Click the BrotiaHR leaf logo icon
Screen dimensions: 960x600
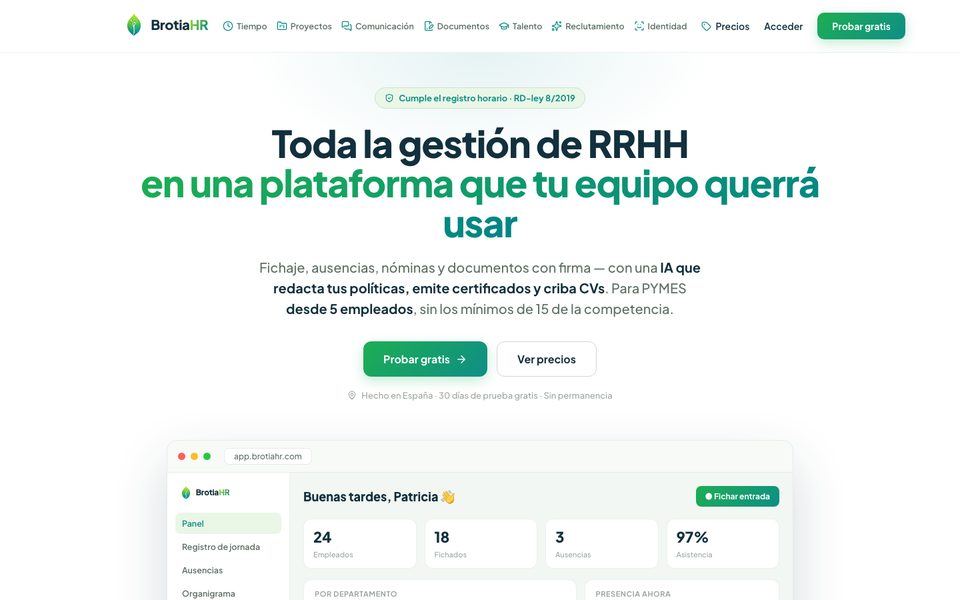tap(133, 25)
